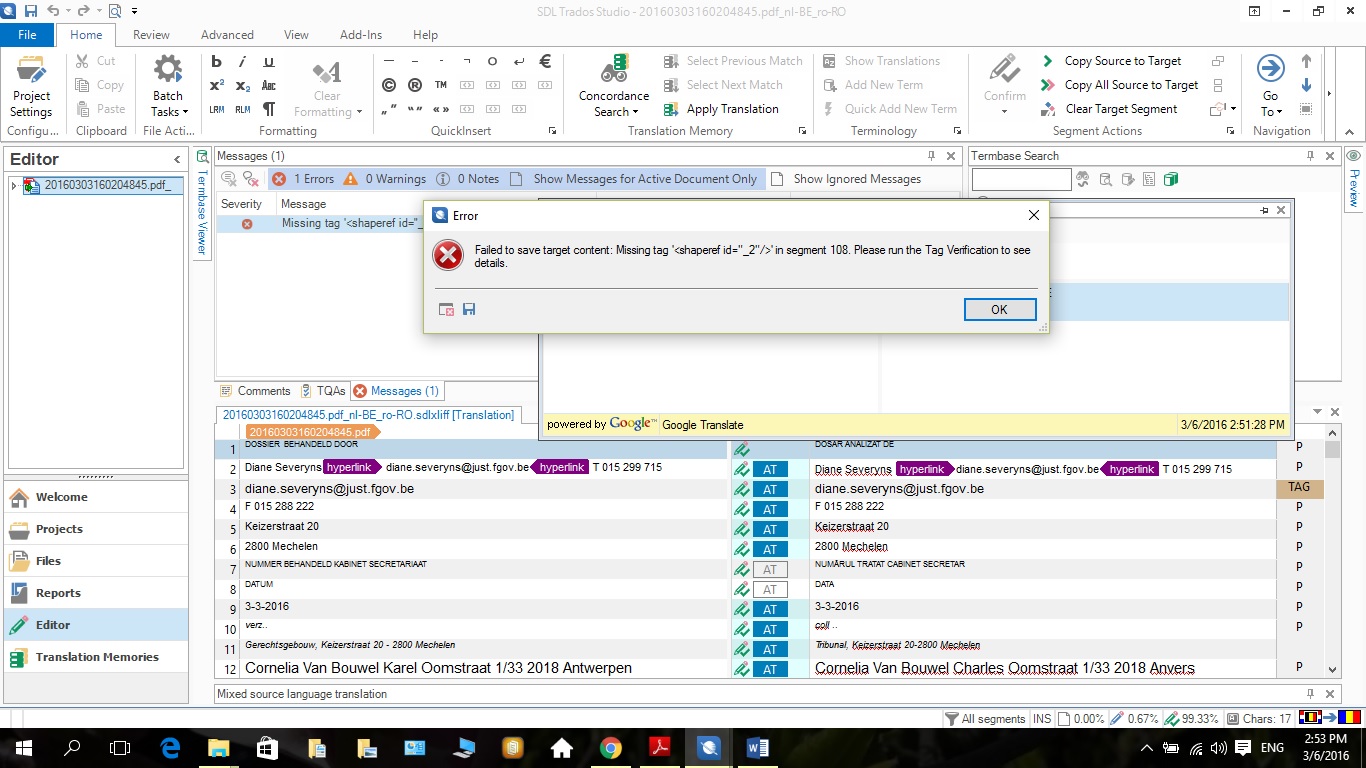Screen dimensions: 1366x768
Task: Open the File menu
Action: pos(27,34)
